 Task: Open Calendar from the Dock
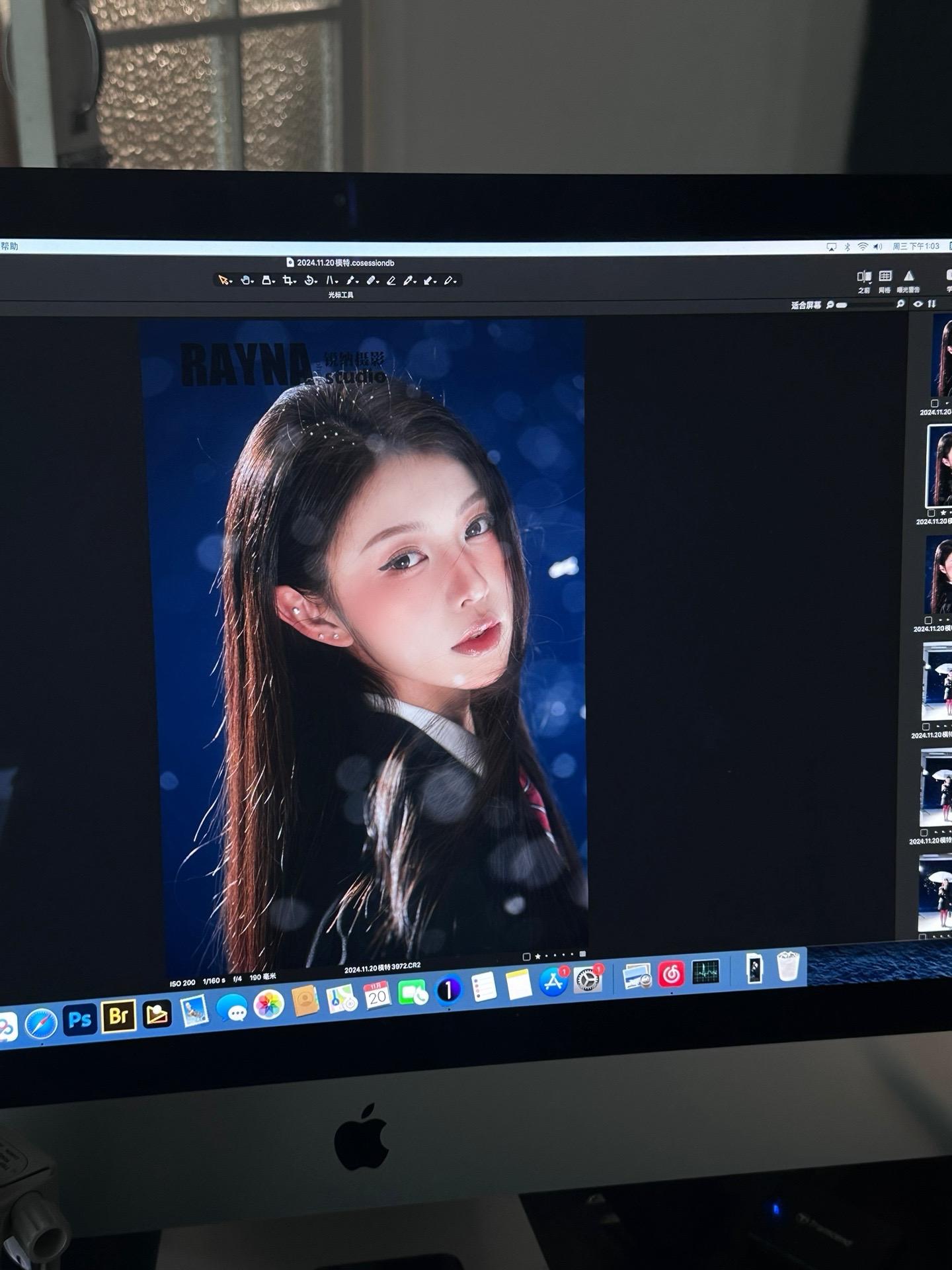[377, 995]
